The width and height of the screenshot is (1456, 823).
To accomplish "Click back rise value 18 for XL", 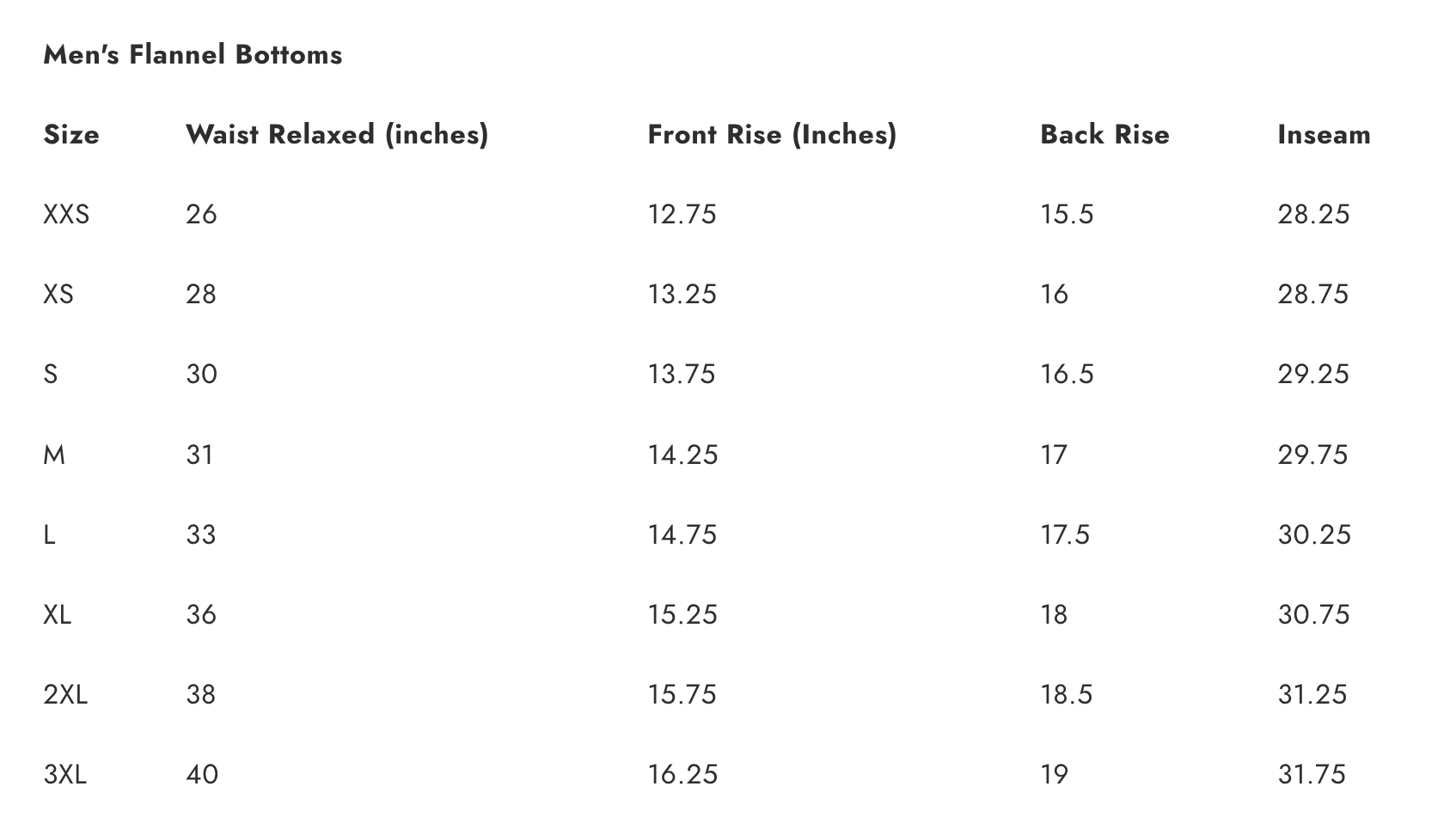I will tap(1054, 614).
